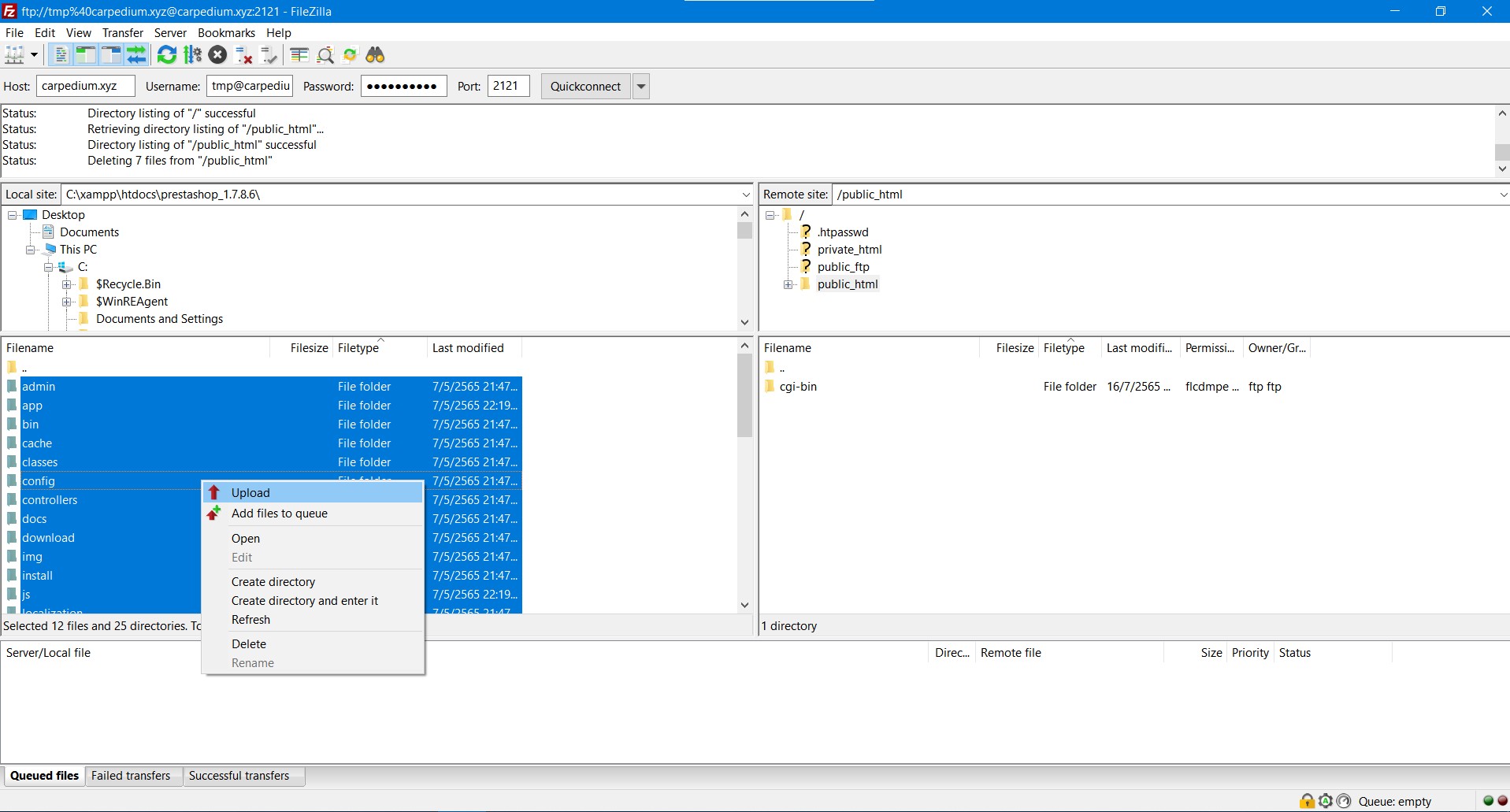Click the Quickconnect button
The height and width of the screenshot is (812, 1510).
tap(585, 87)
